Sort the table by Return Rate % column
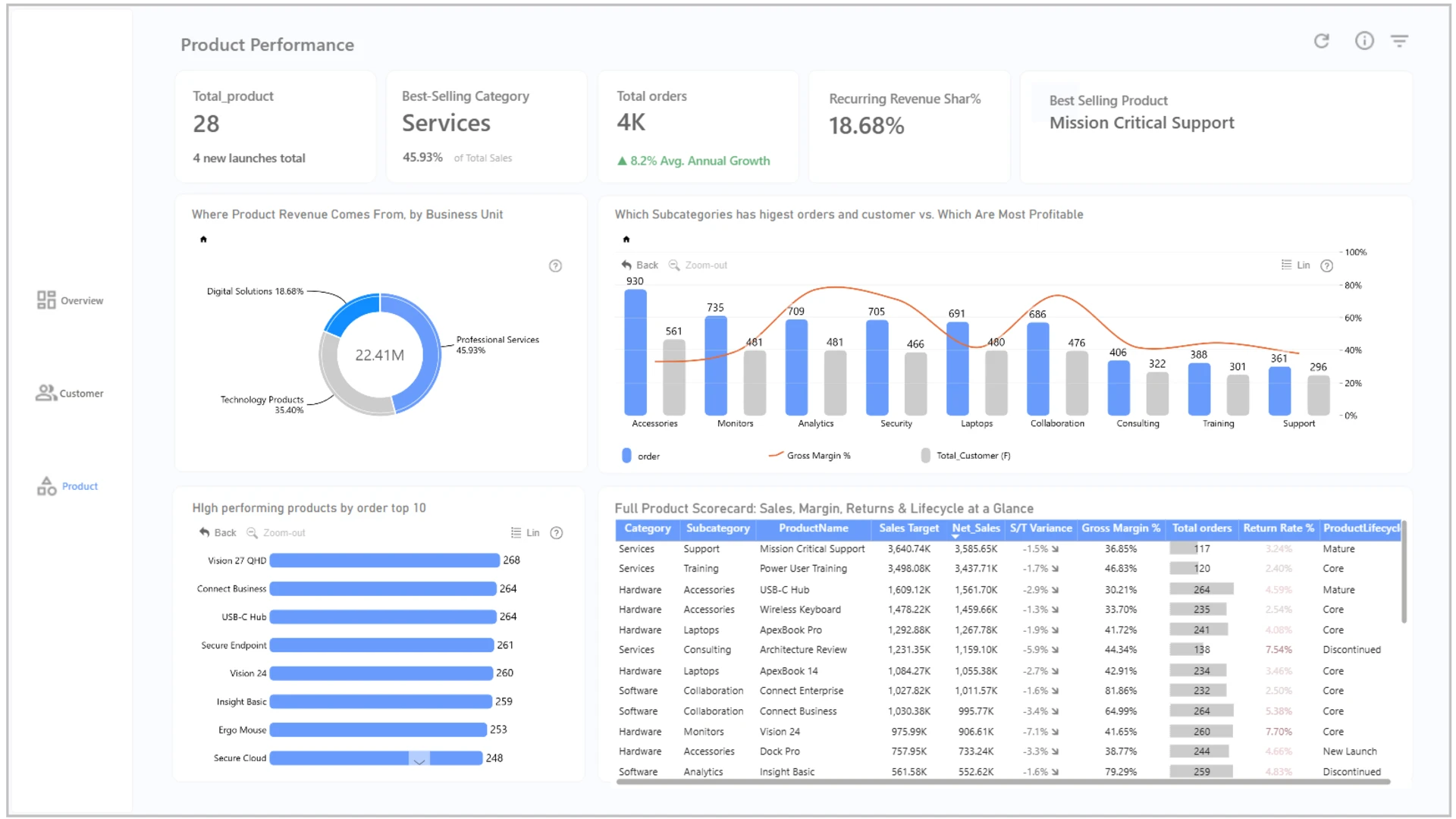1456x819 pixels. (1279, 529)
